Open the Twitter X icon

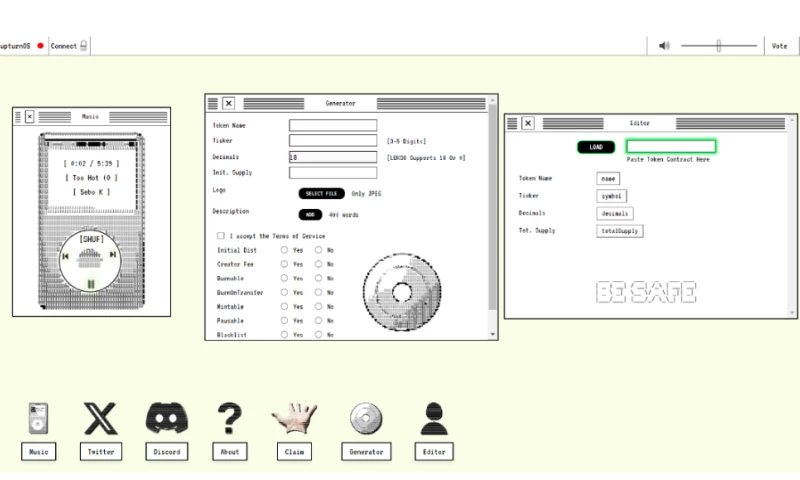click(101, 419)
